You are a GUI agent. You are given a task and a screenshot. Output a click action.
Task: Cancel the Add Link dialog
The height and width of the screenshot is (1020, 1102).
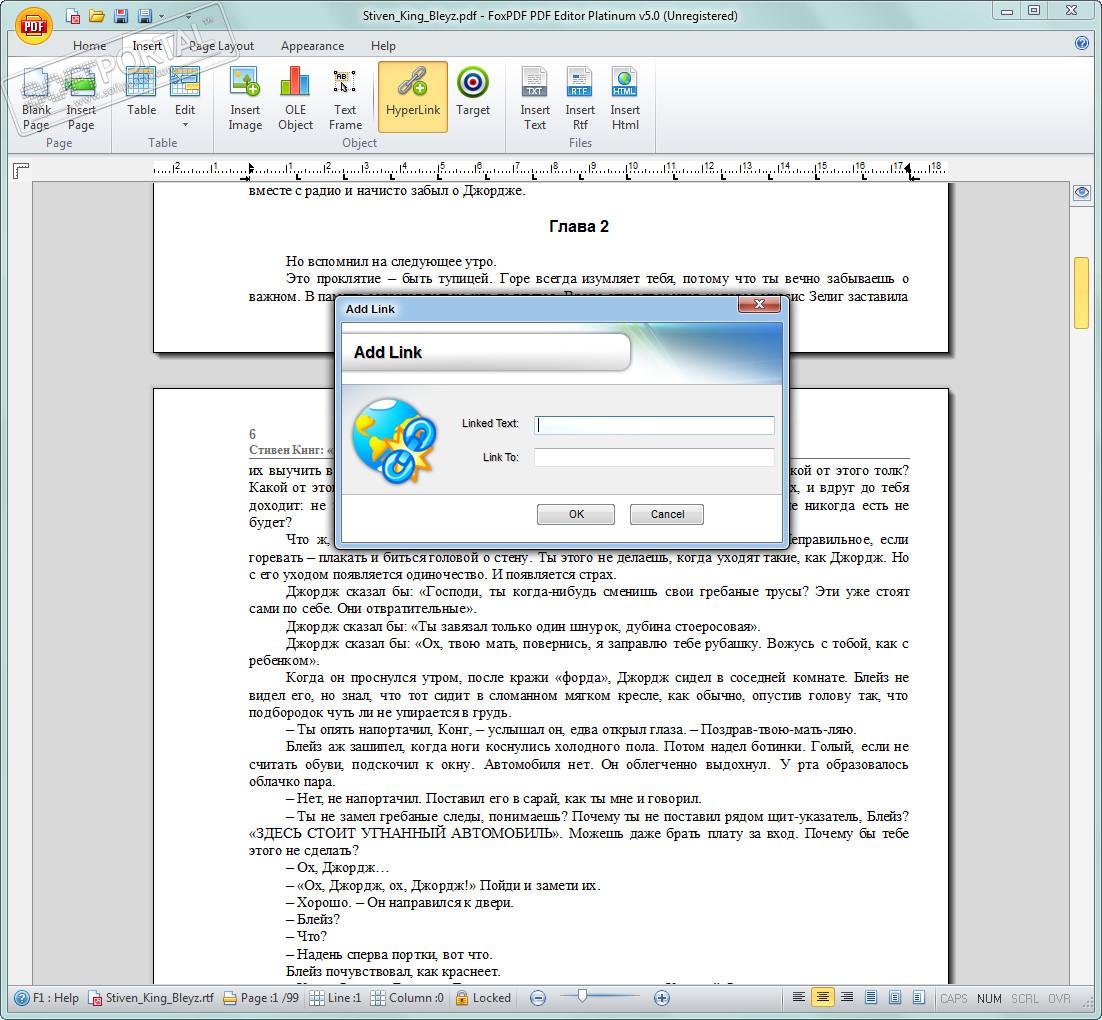(667, 514)
